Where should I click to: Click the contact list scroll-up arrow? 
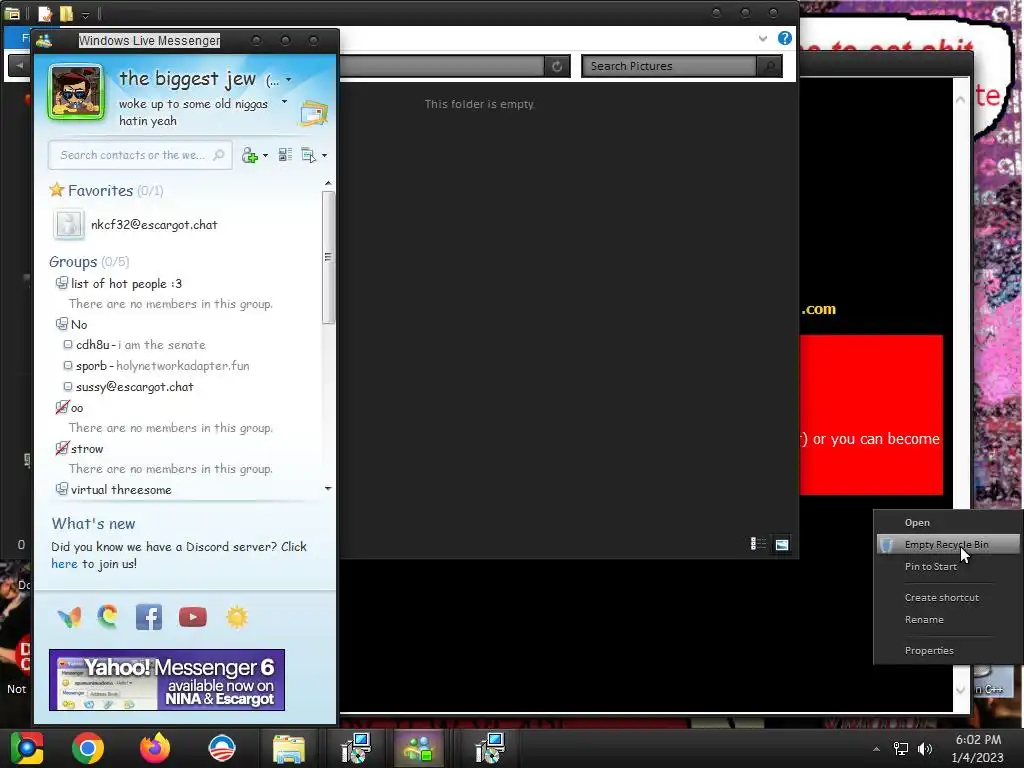tap(328, 184)
